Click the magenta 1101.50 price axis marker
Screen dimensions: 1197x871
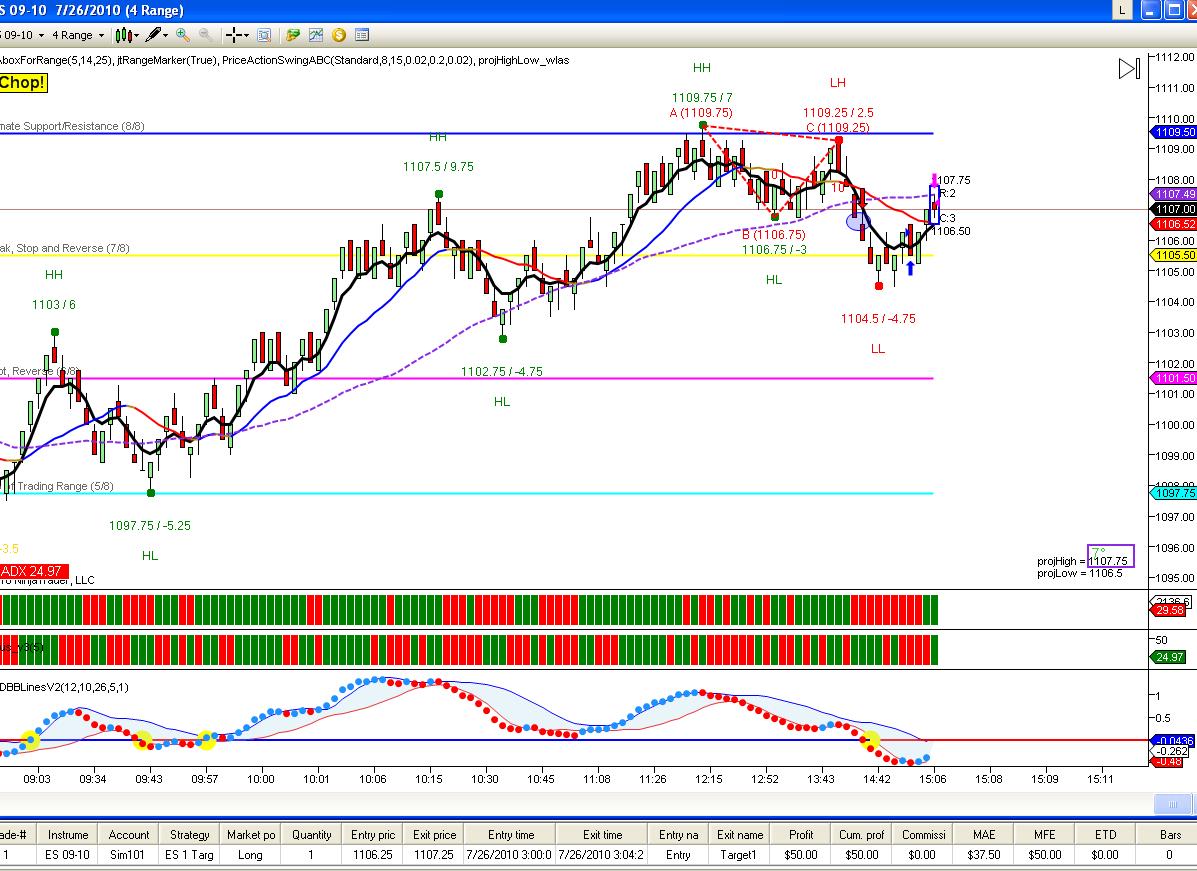coord(1173,378)
